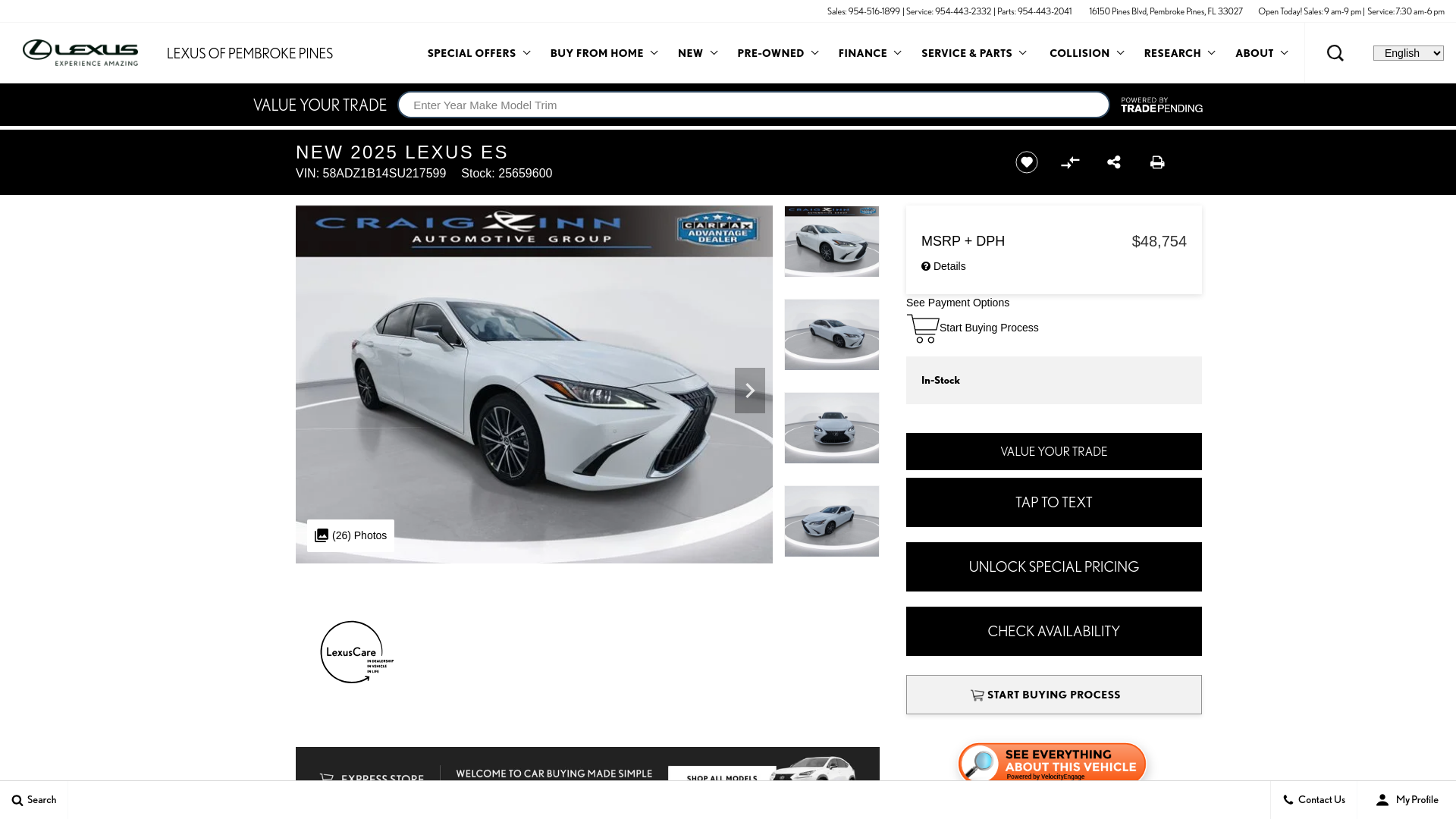Image resolution: width=1456 pixels, height=819 pixels.
Task: Click the VIN 58ADZ1B14SU217599 text
Action: pos(371,174)
